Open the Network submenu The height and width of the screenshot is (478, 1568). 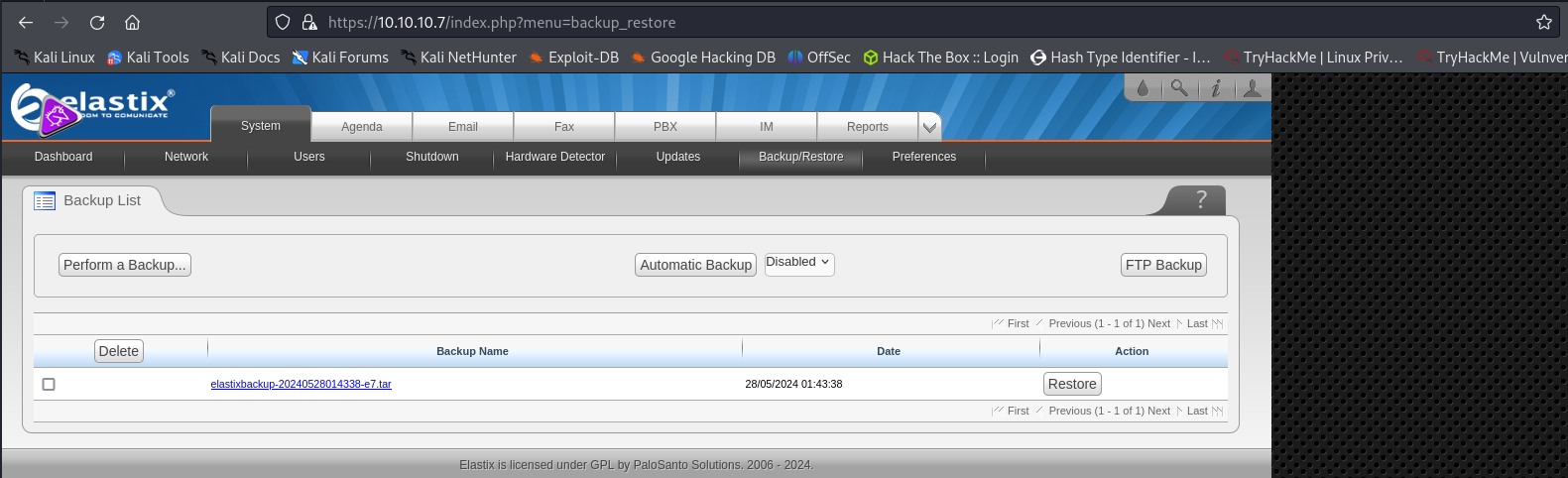point(186,157)
